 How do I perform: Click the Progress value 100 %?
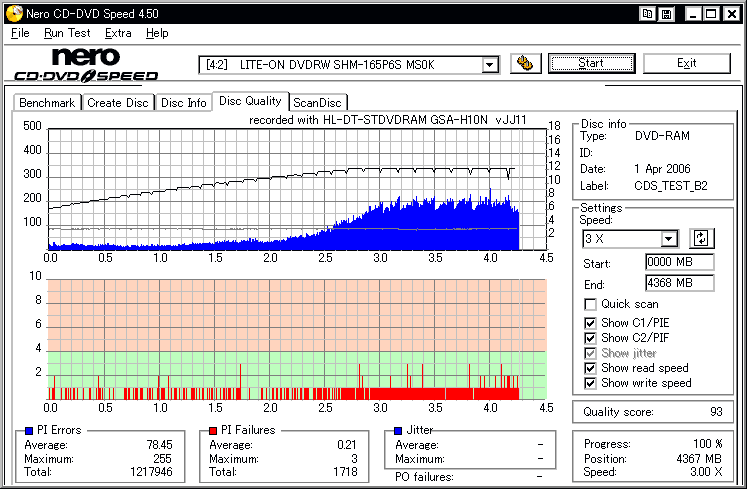(x=707, y=444)
